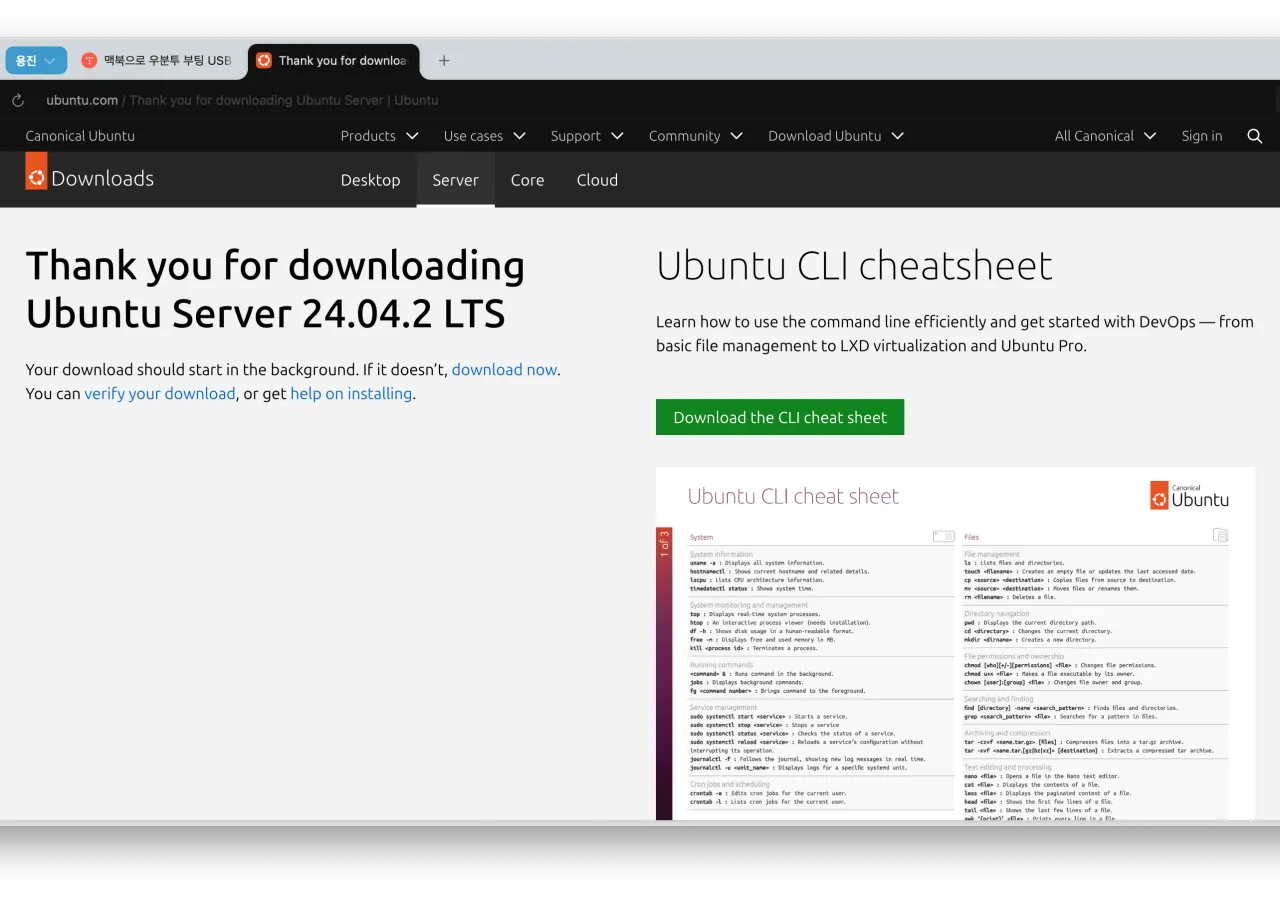The width and height of the screenshot is (1280, 900).
Task: Click the Ubuntu favicon on active tab
Action: click(264, 61)
